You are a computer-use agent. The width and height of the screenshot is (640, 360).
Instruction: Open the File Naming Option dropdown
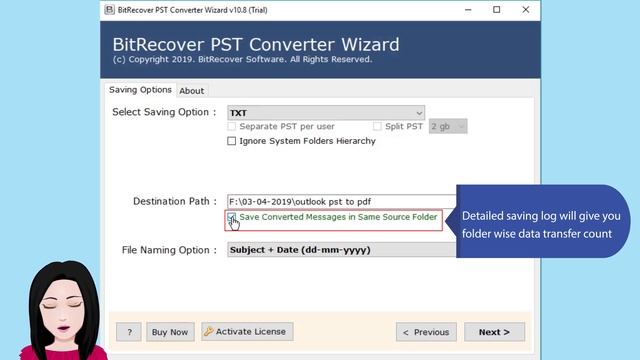click(342, 250)
